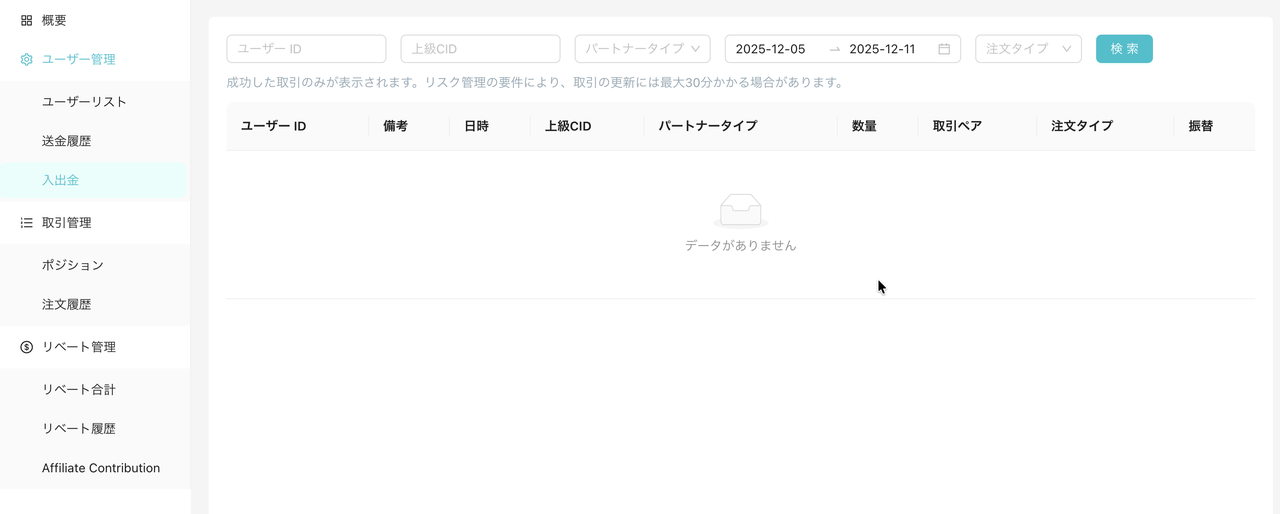Select the 入出金 menu item
The width and height of the screenshot is (1280, 514).
click(95, 181)
